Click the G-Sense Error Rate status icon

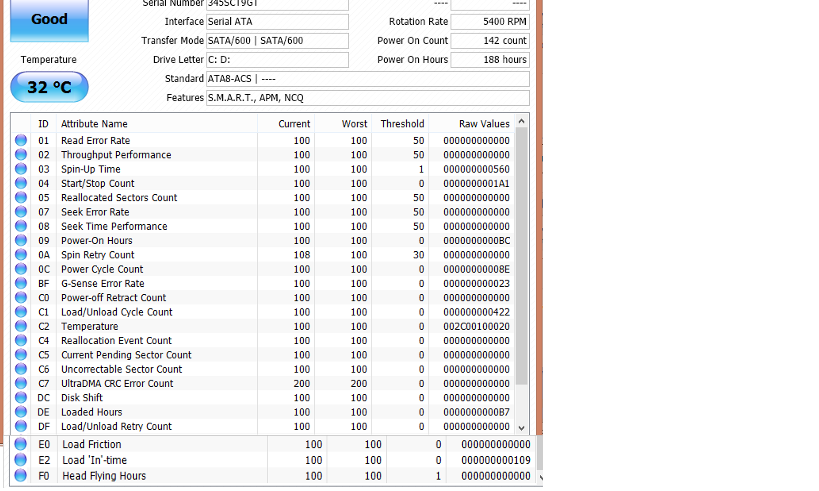pos(21,283)
